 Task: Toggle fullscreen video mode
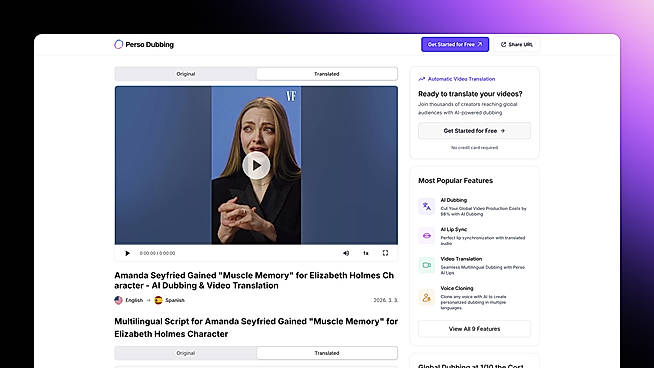tap(385, 253)
